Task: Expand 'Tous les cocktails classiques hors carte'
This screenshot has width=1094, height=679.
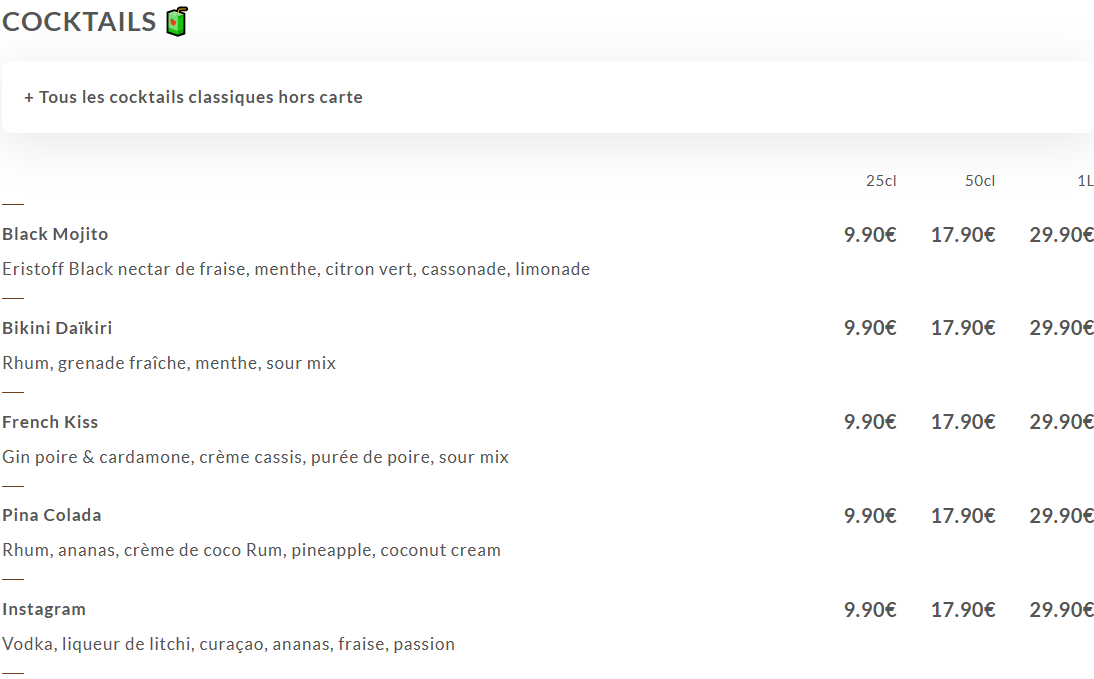Action: pyautogui.click(x=193, y=98)
